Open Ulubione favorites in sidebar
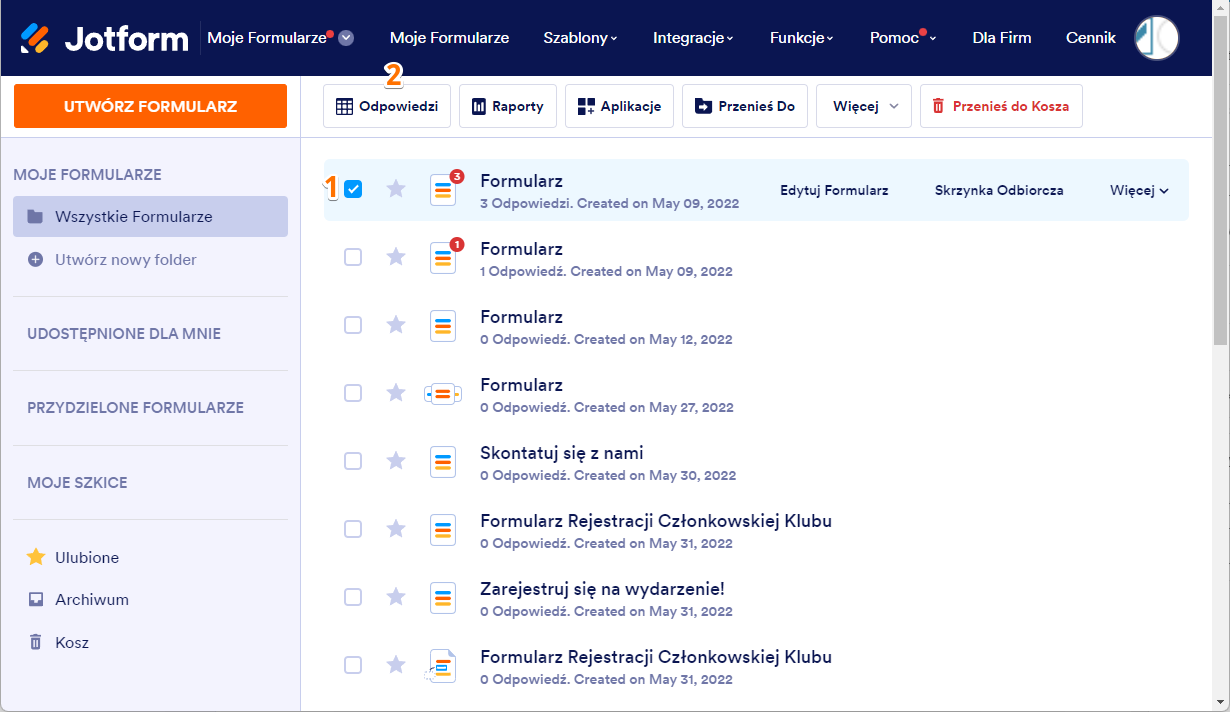1230x712 pixels. pos(86,557)
